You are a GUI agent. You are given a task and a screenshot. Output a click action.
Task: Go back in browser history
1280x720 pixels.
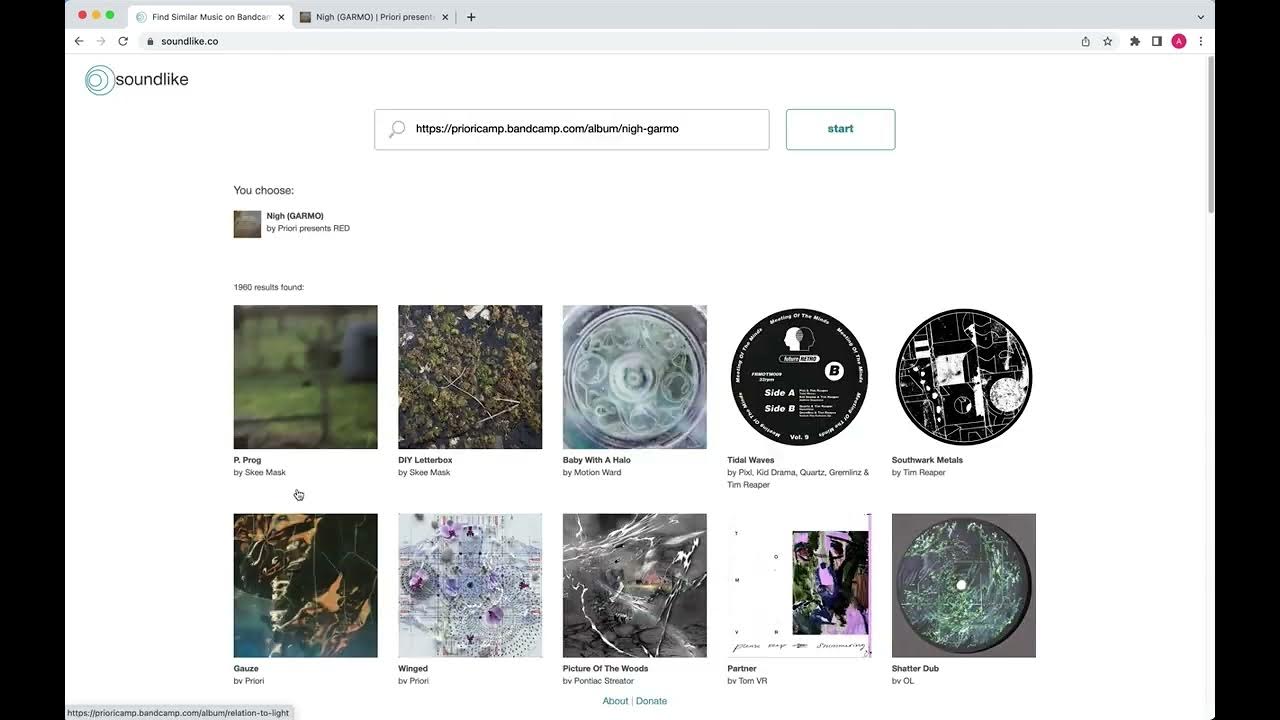(79, 41)
